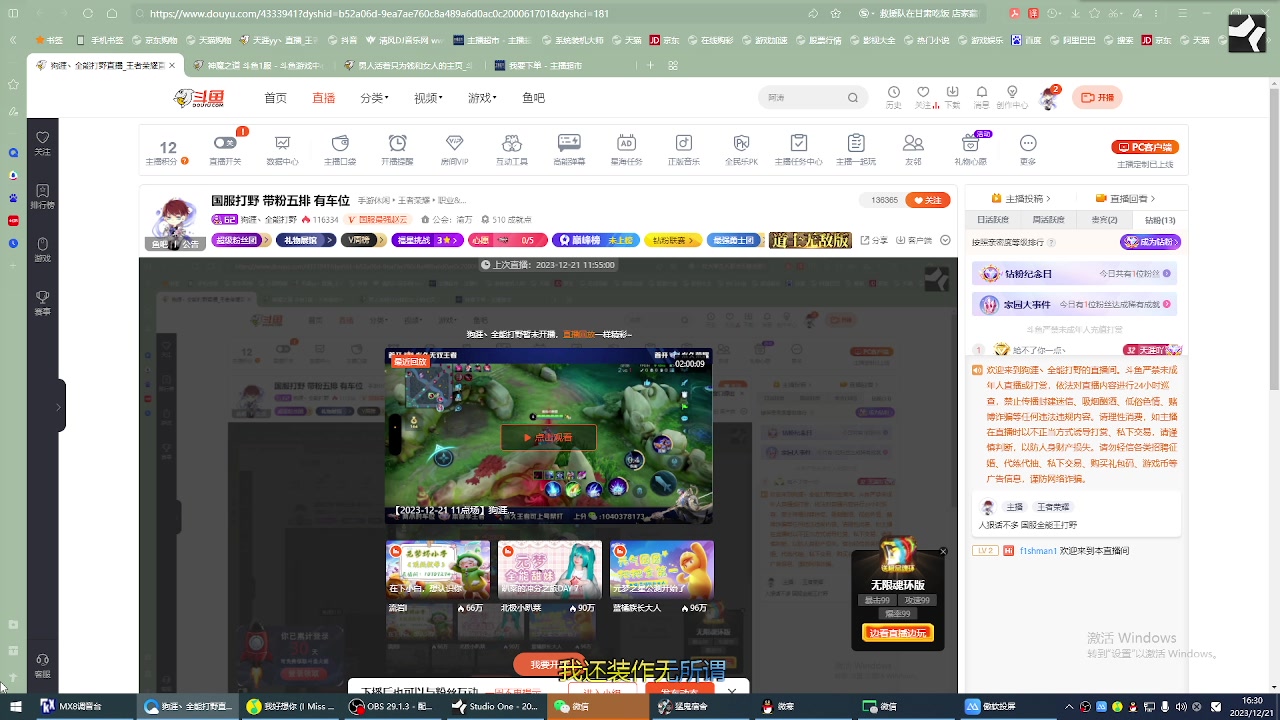Switch to the 周活跃度 tab
Image resolution: width=1280 pixels, height=720 pixels.
pos(1049,220)
